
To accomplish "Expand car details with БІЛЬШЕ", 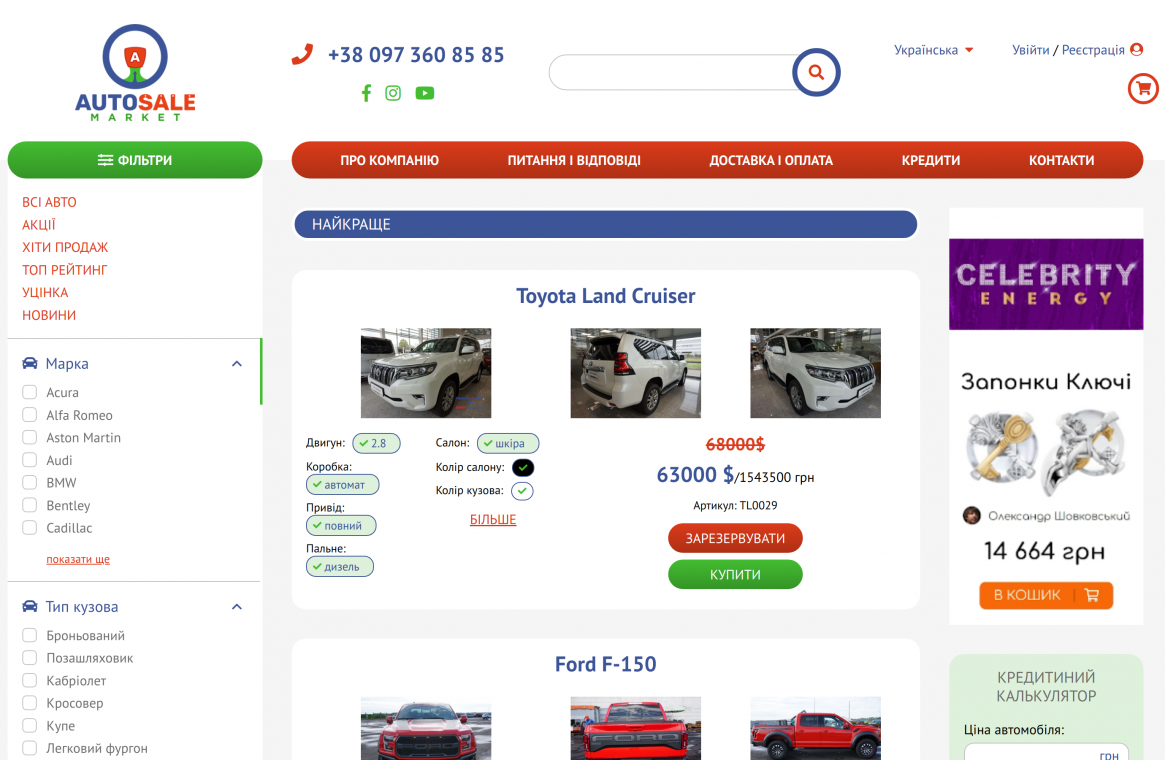I will (493, 519).
